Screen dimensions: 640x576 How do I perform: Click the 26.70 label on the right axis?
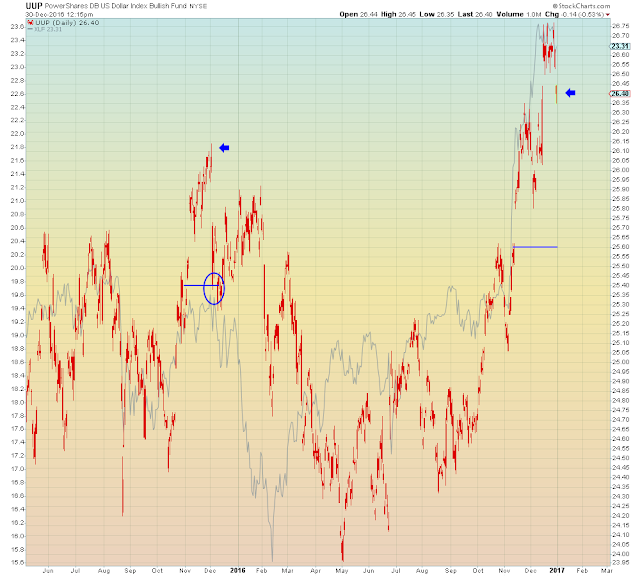click(x=620, y=36)
